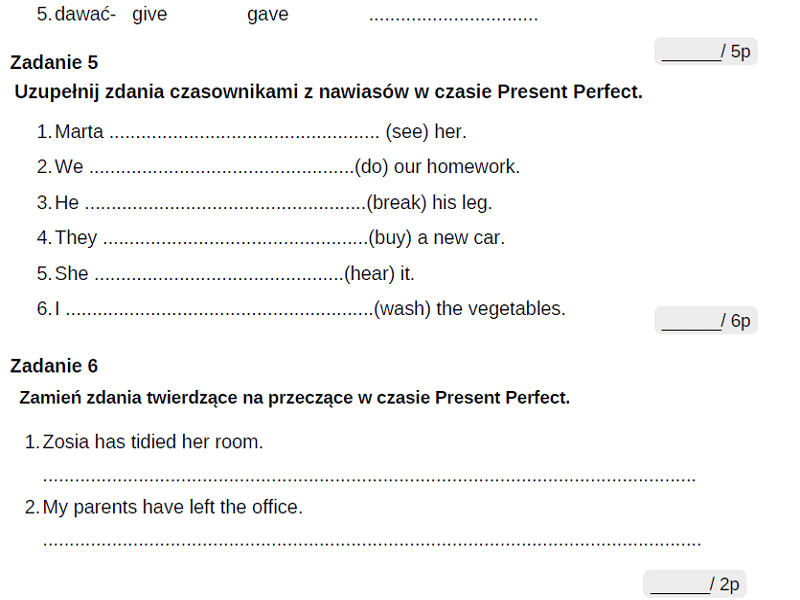The width and height of the screenshot is (800, 600).
Task: Click the sentence 'Zosia has tidied her room.'
Action: [x=153, y=442]
